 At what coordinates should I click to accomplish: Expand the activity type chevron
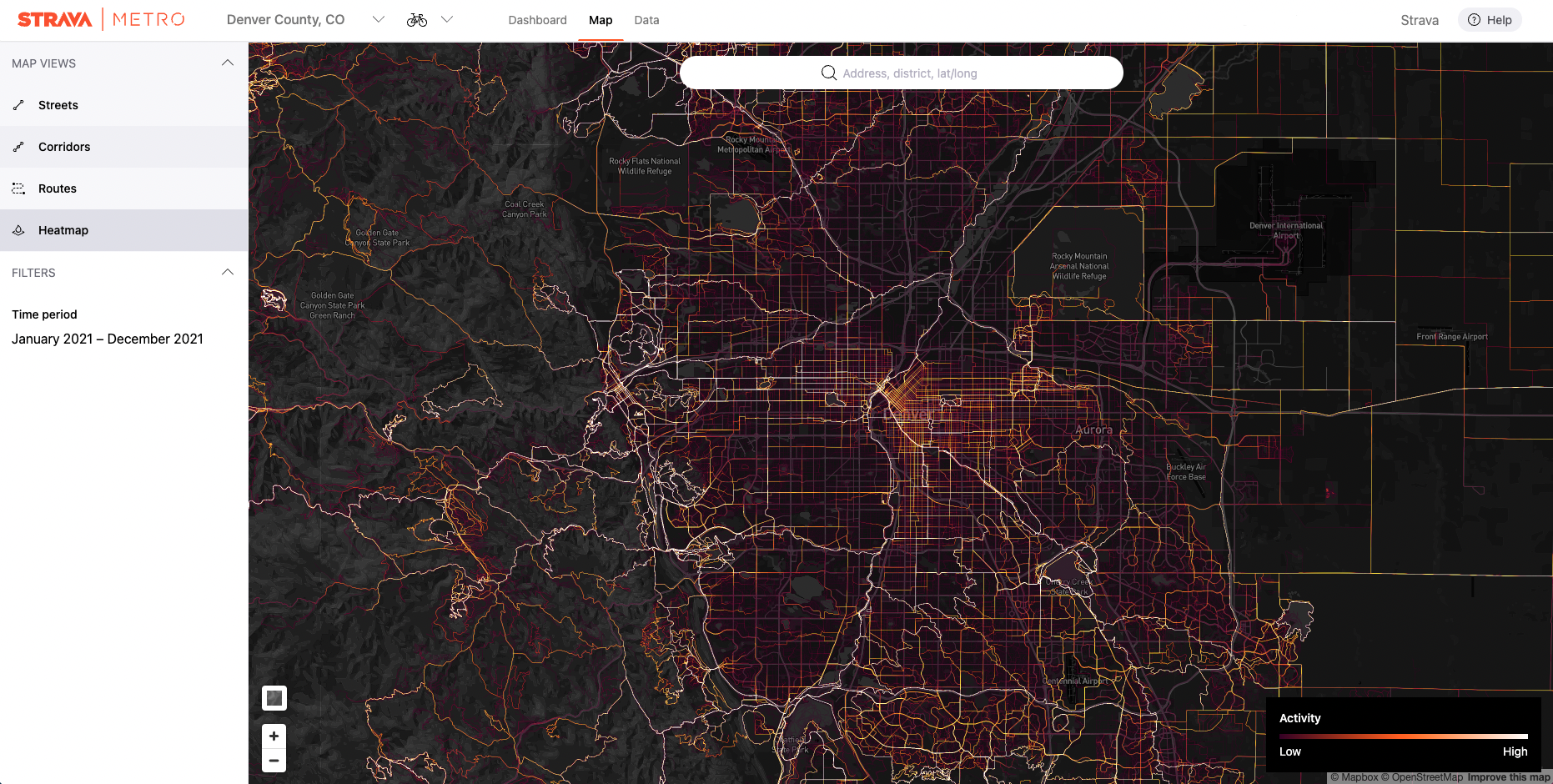447,19
